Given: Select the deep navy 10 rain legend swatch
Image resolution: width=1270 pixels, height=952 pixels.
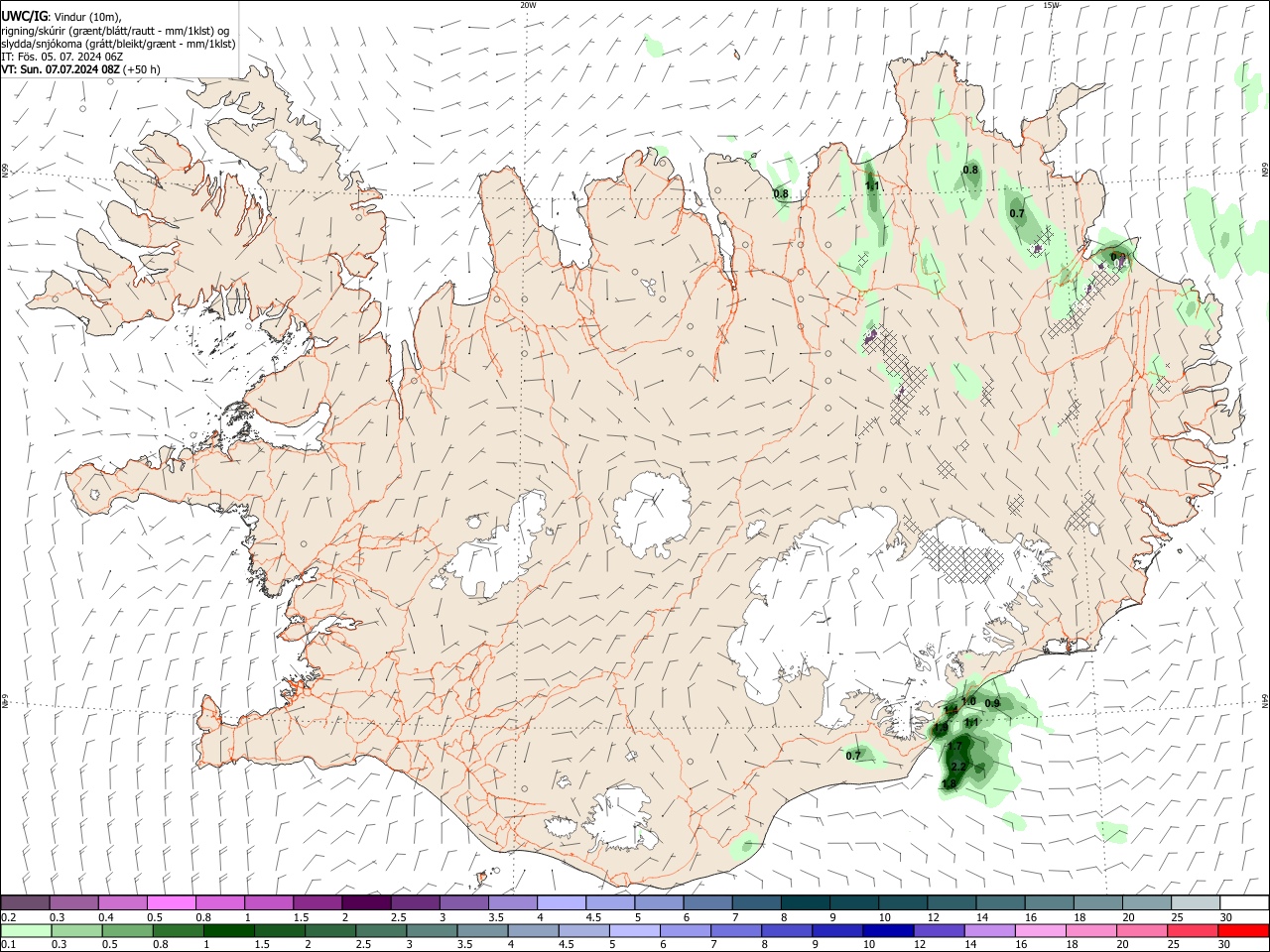Looking at the screenshot, I should point(887,931).
